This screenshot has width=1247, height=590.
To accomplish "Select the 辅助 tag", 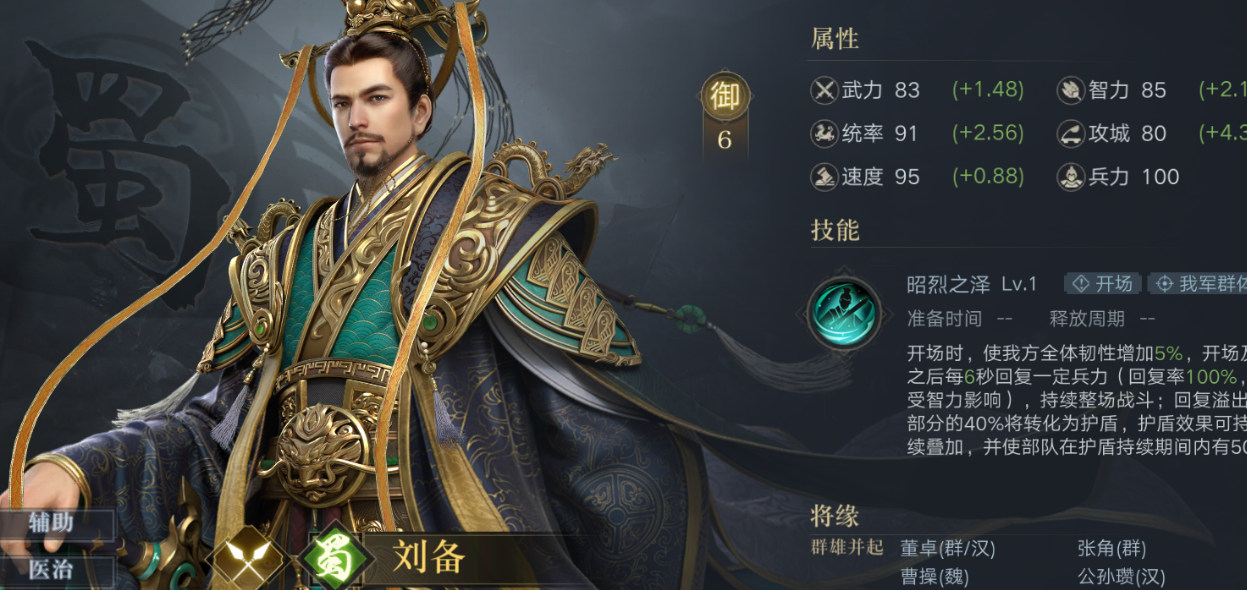I will [x=54, y=522].
